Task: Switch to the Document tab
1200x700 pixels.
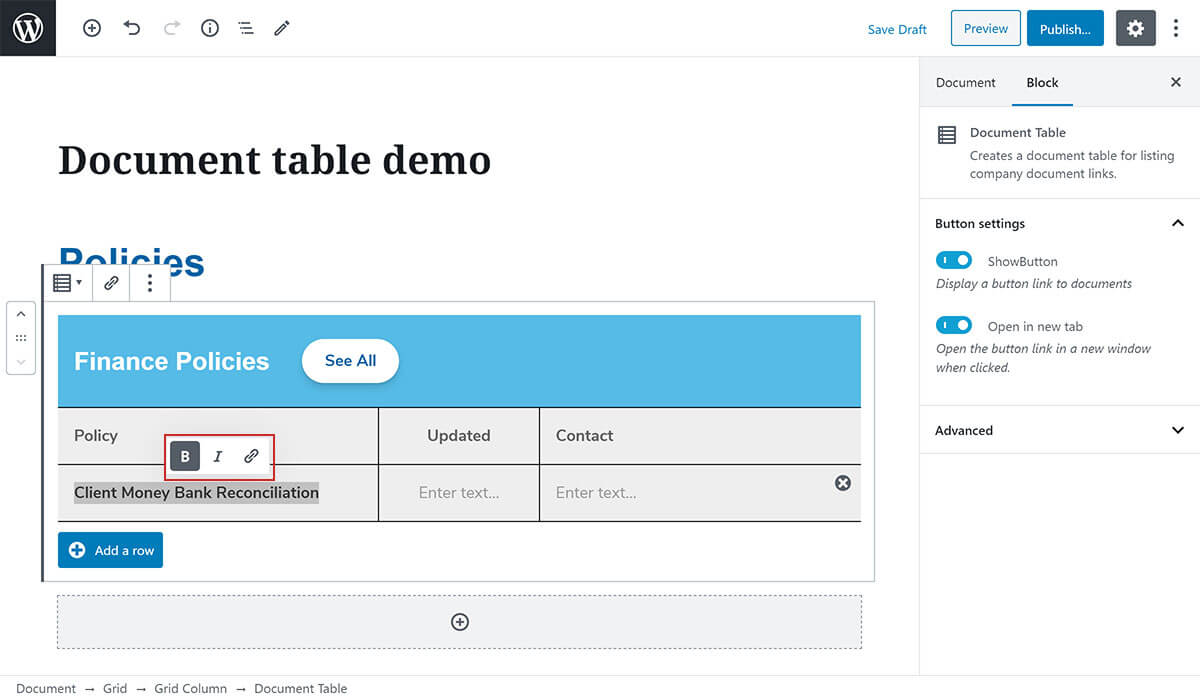Action: (x=965, y=83)
